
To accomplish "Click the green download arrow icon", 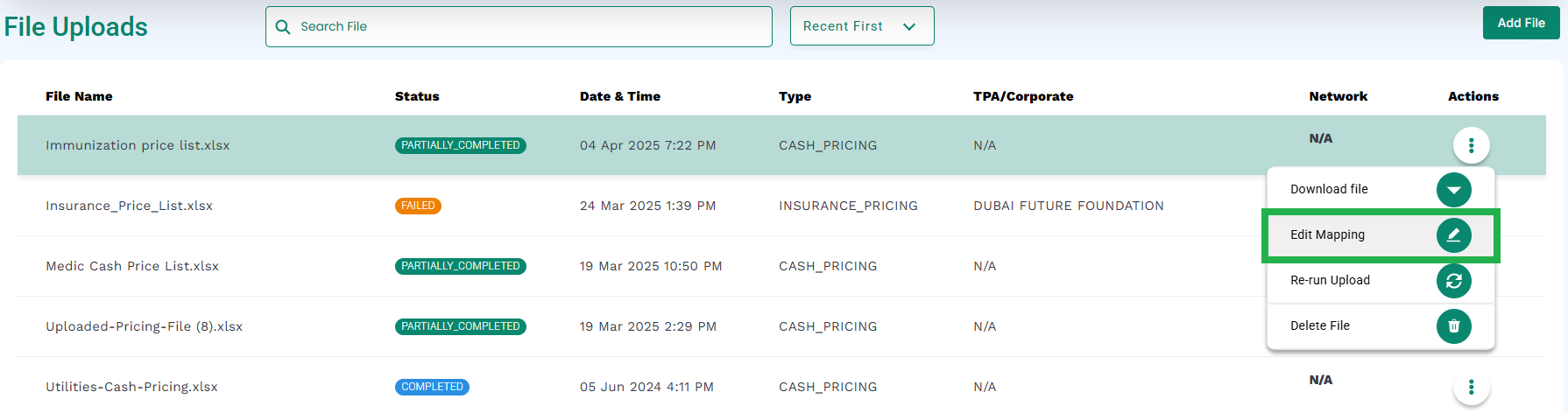I will (x=1453, y=190).
